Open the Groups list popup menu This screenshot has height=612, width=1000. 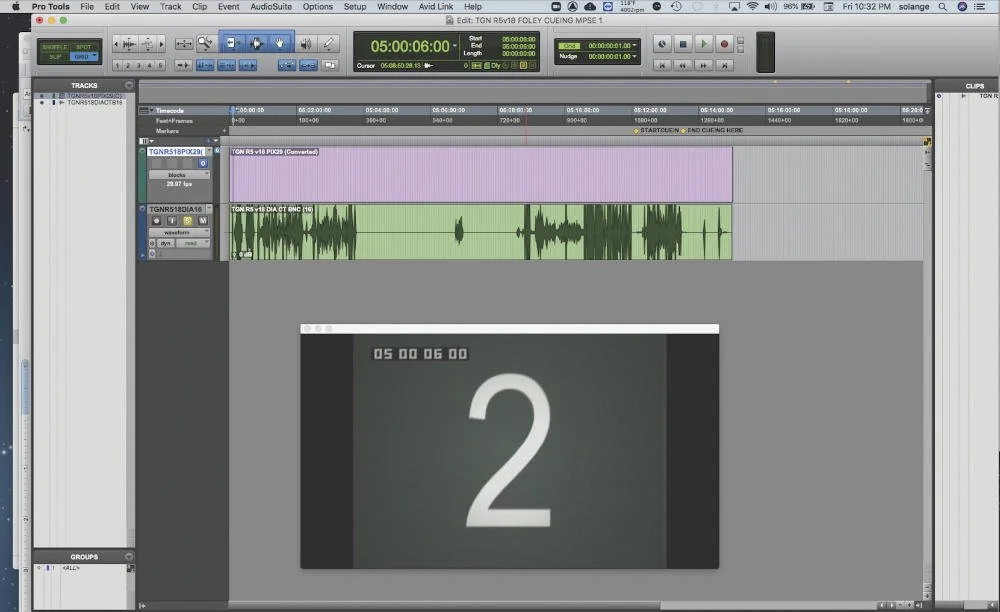point(128,557)
